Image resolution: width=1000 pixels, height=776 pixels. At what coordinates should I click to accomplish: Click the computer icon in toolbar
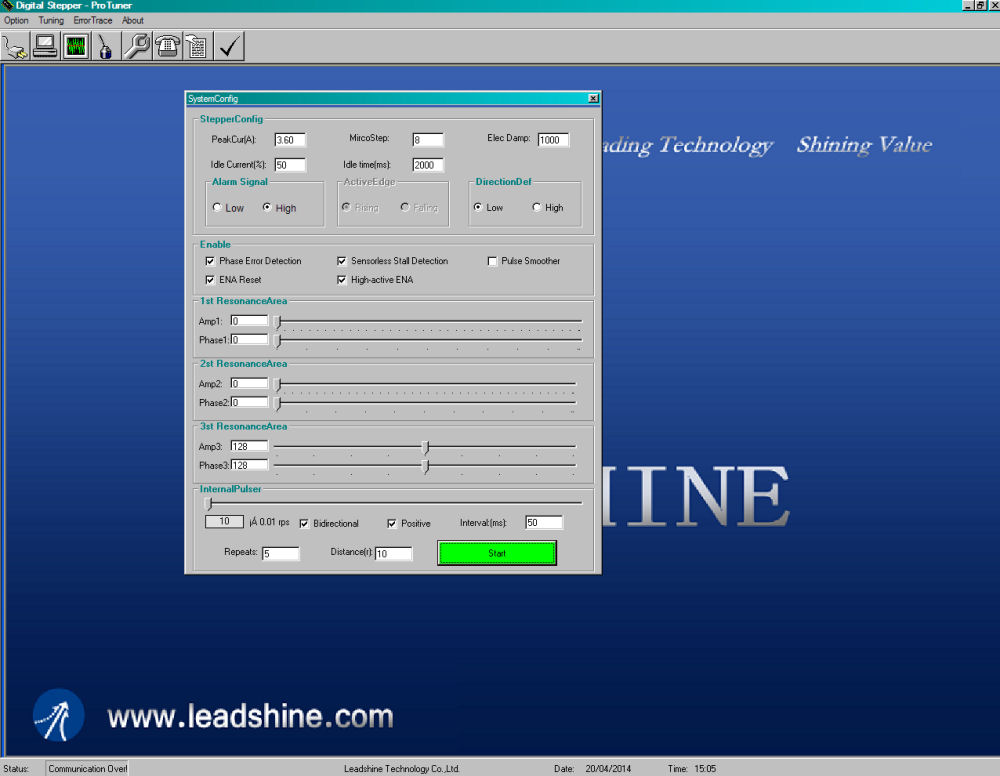pos(45,46)
